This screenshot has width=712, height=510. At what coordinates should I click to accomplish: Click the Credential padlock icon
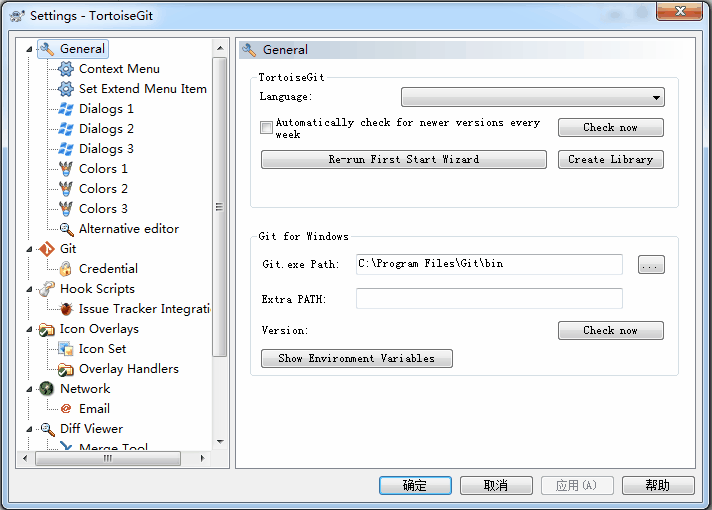click(x=66, y=269)
